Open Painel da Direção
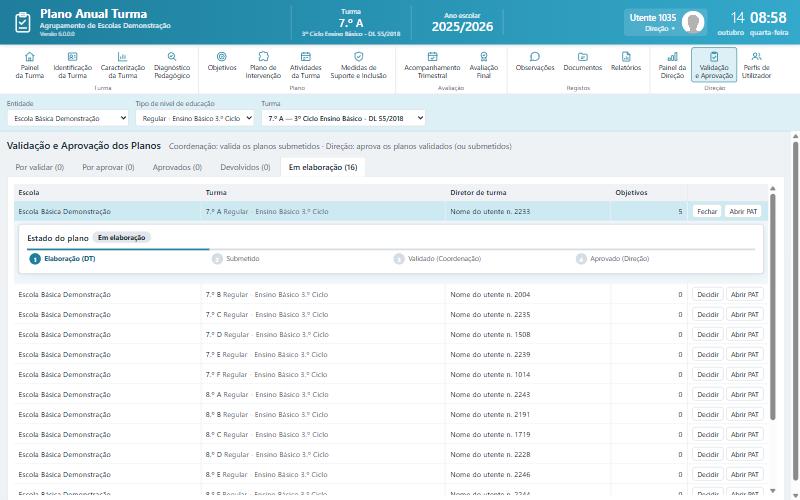The image size is (800, 500). click(x=672, y=65)
